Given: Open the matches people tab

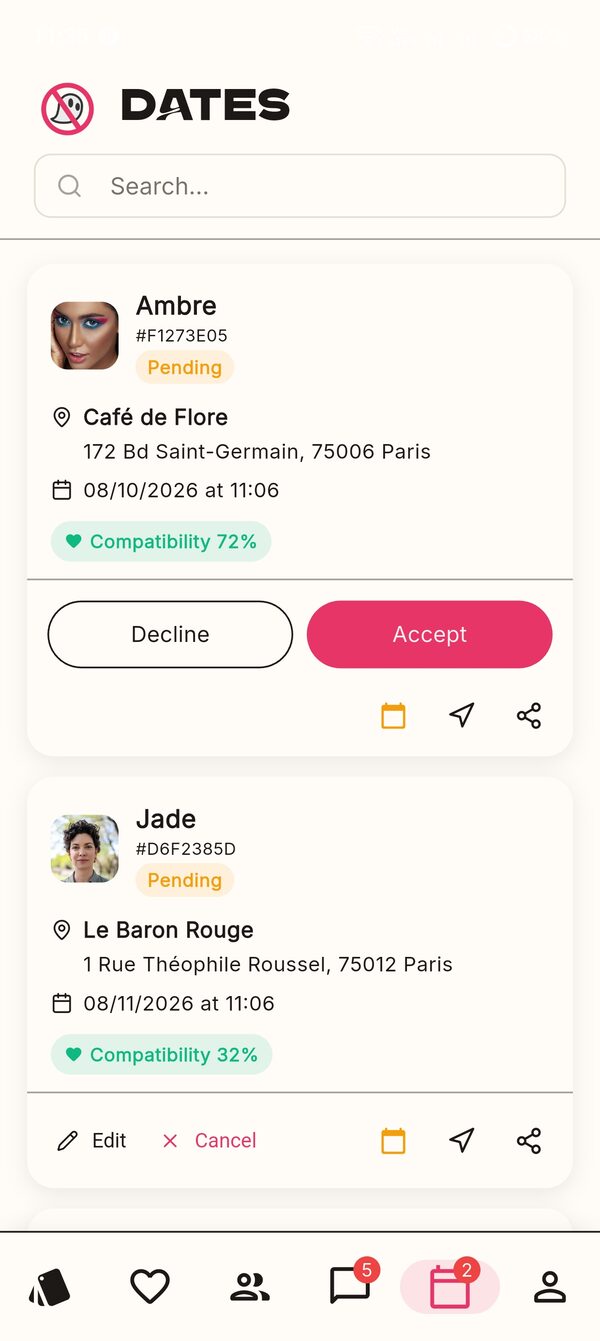Looking at the screenshot, I should pyautogui.click(x=250, y=1286).
